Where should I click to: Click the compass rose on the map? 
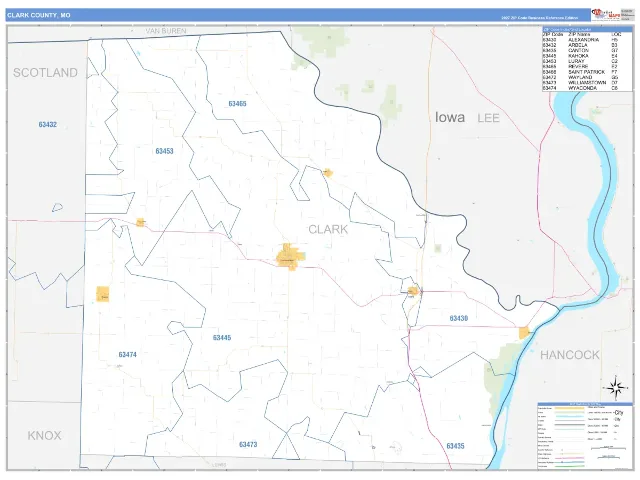[616, 387]
